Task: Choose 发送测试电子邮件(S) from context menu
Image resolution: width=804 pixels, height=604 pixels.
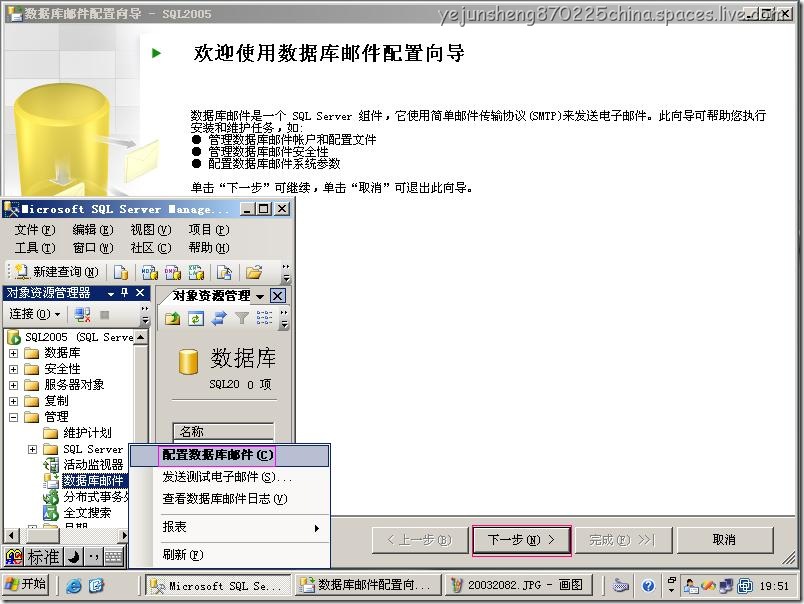Action: (x=229, y=477)
